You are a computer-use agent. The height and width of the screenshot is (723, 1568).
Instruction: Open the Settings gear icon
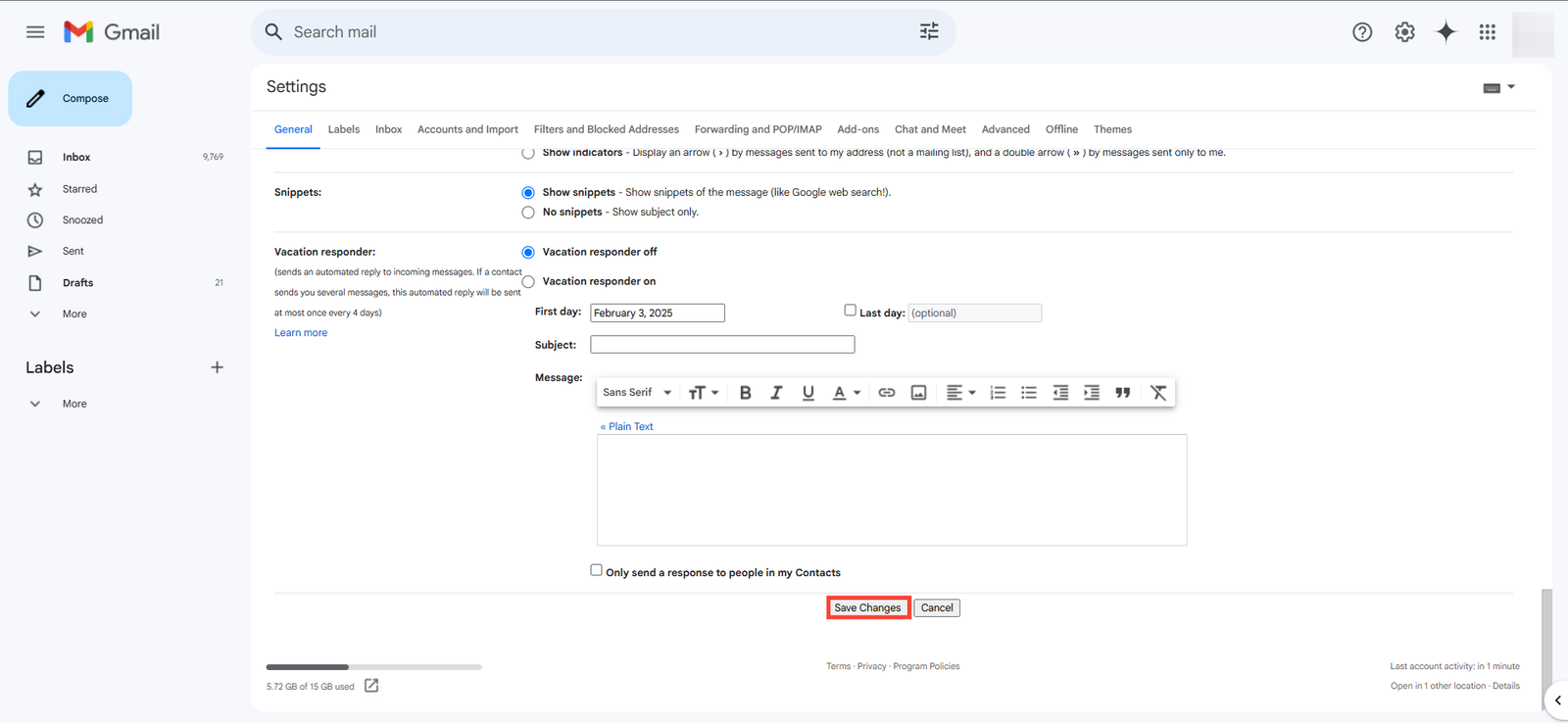point(1404,32)
